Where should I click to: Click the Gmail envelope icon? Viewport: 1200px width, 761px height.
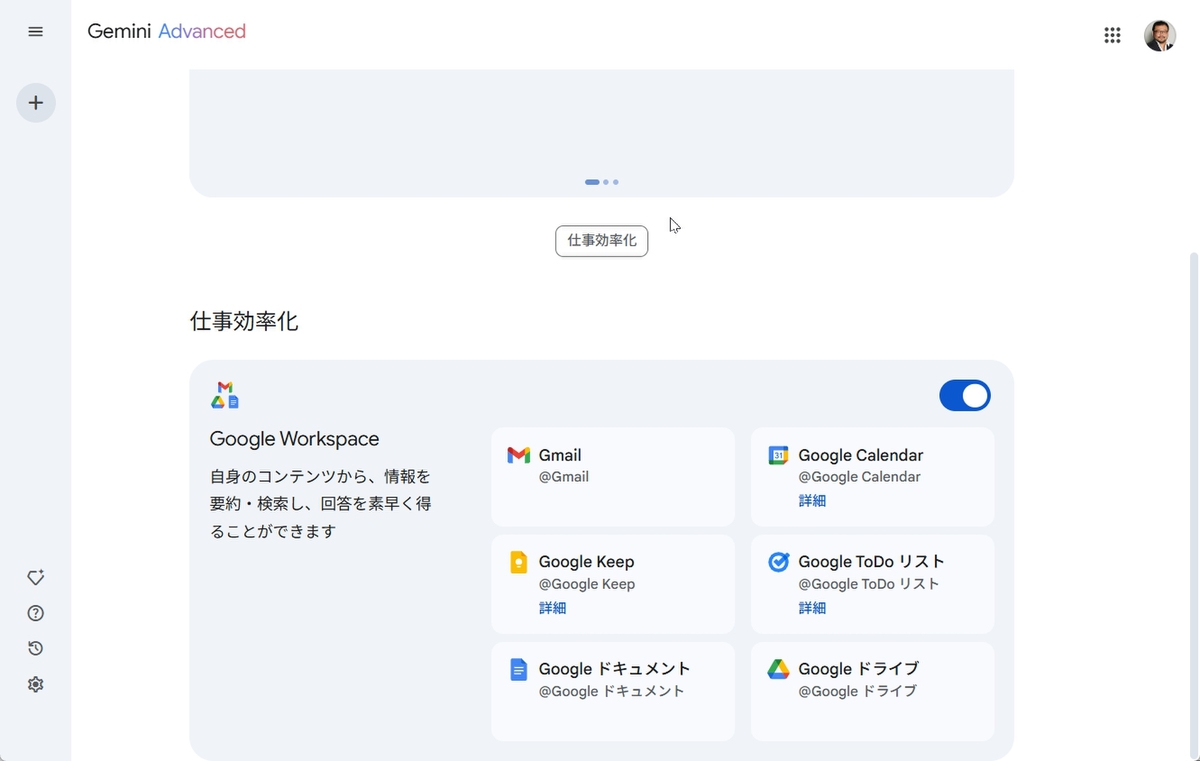tap(518, 456)
